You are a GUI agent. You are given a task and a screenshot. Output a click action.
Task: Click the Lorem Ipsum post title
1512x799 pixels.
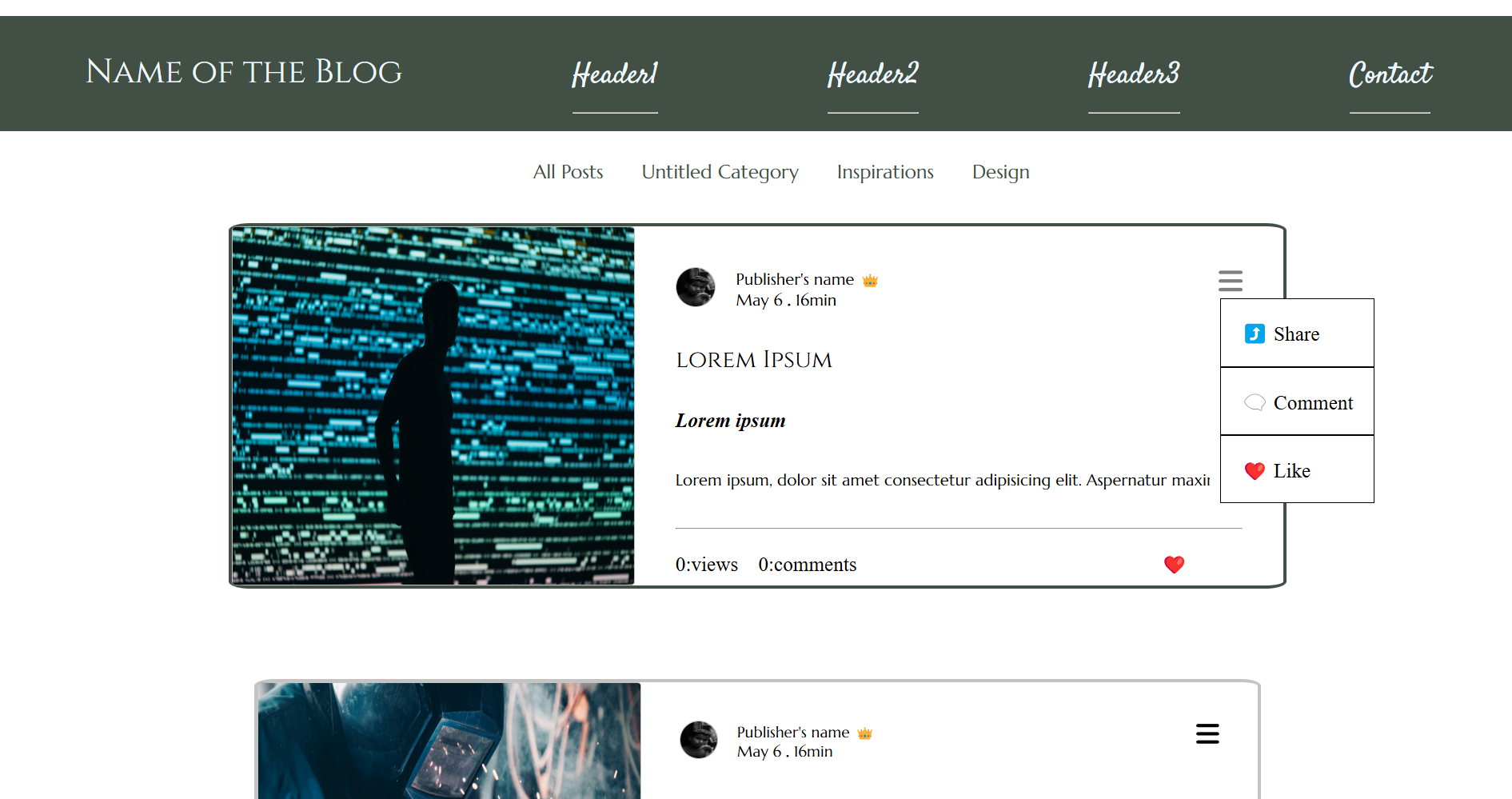pos(753,360)
